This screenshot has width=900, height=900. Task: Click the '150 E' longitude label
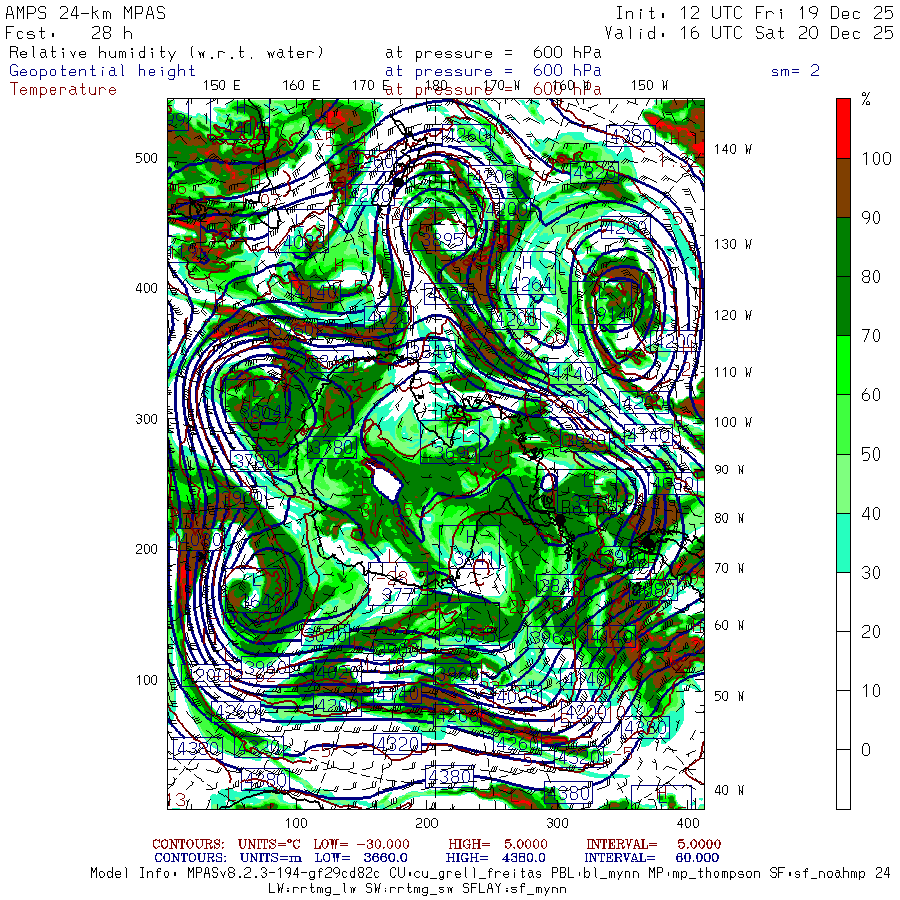coord(222,86)
